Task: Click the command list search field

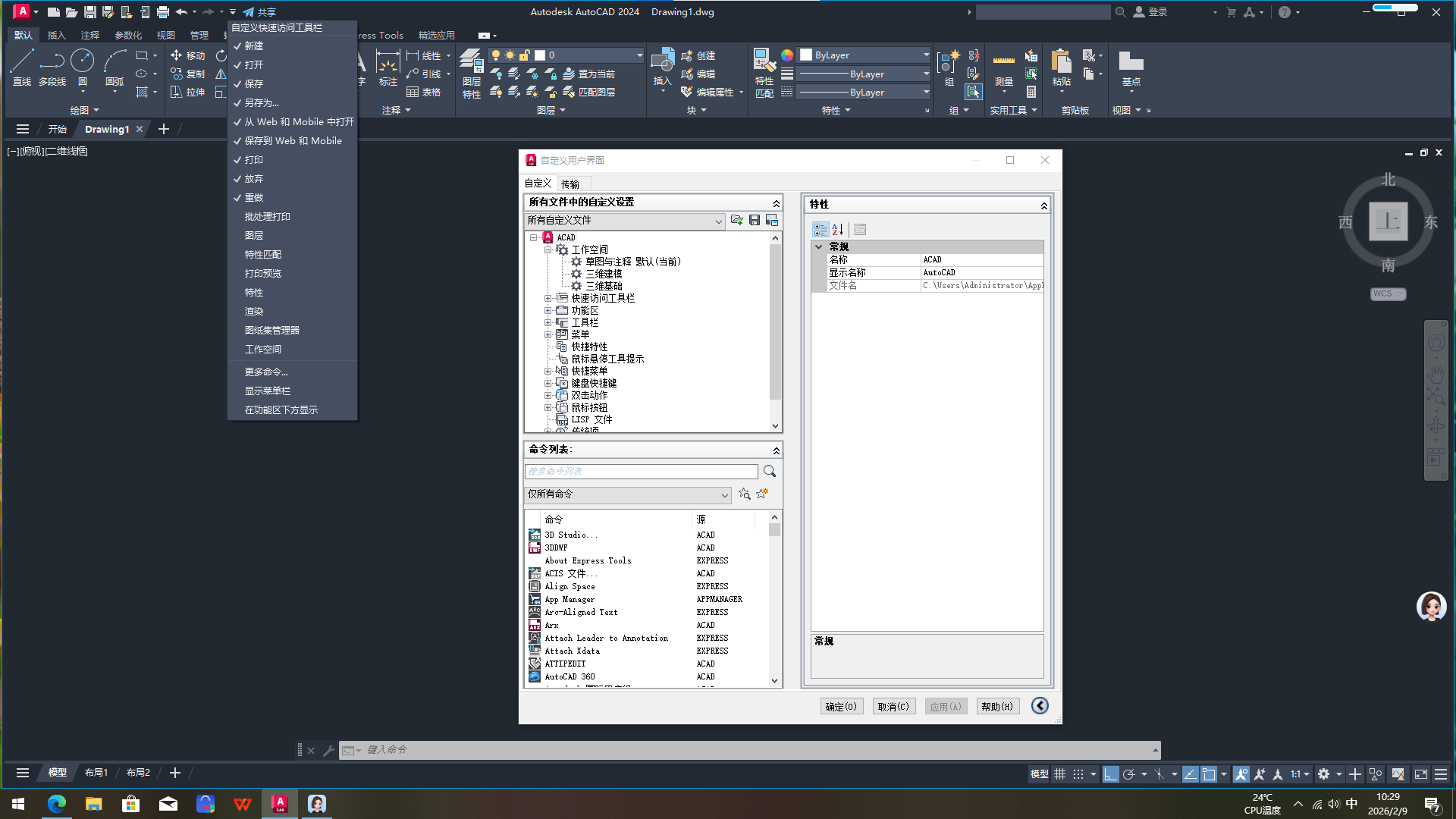Action: (x=641, y=472)
